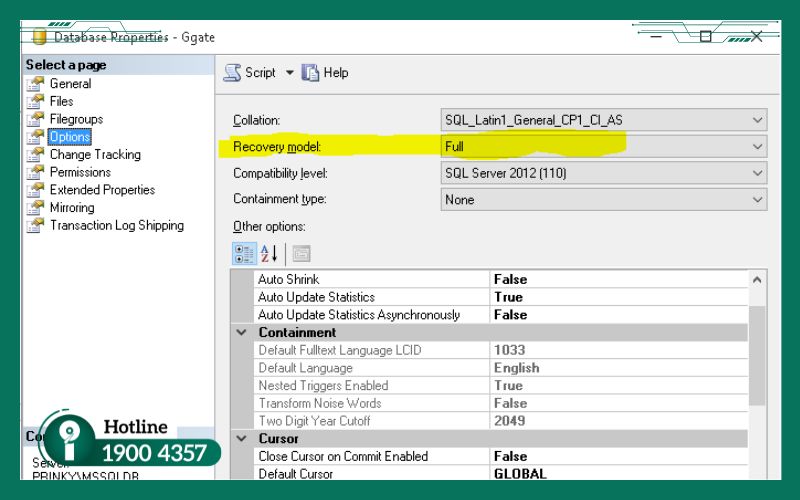
Task: Go to the Change Tracking page
Action: click(x=95, y=155)
